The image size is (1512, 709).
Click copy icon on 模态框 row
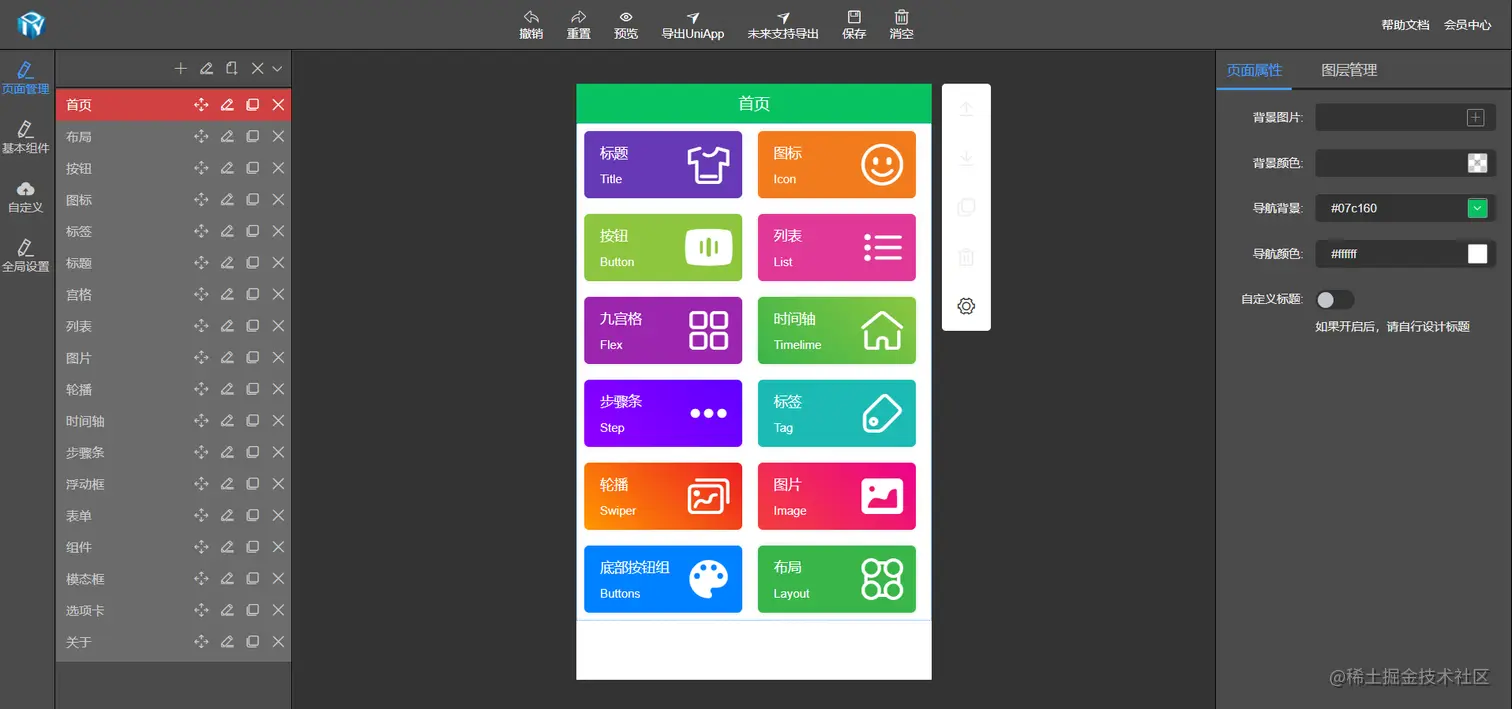(253, 578)
